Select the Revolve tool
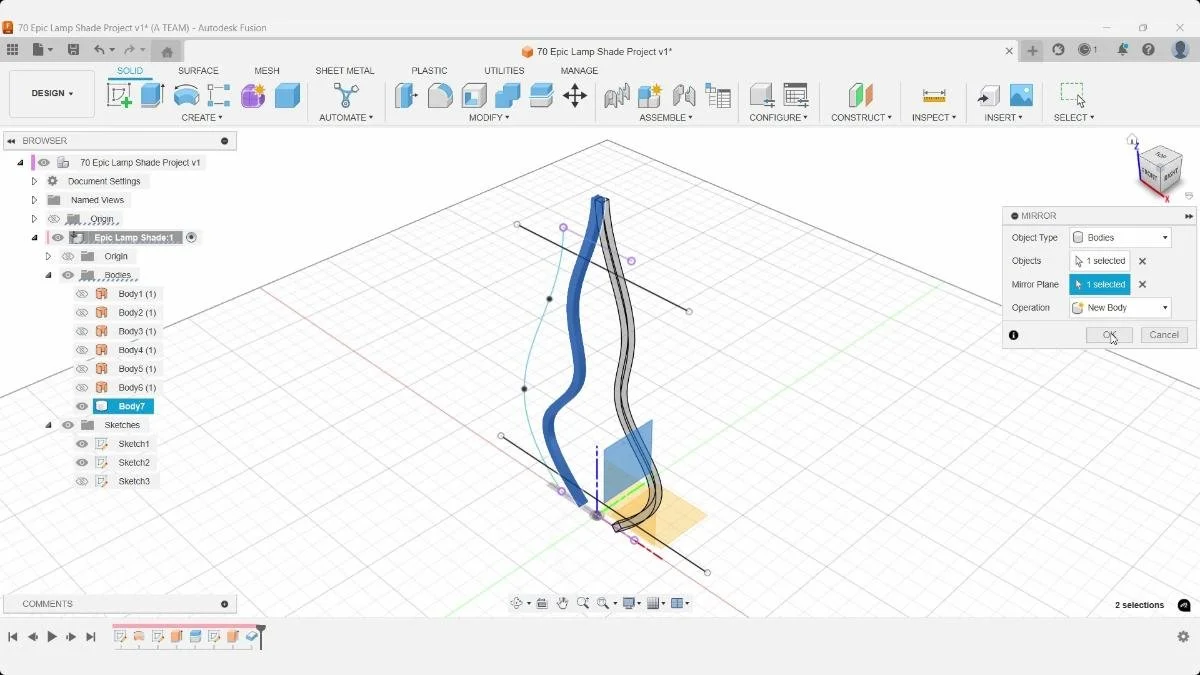The image size is (1200, 675). point(186,95)
